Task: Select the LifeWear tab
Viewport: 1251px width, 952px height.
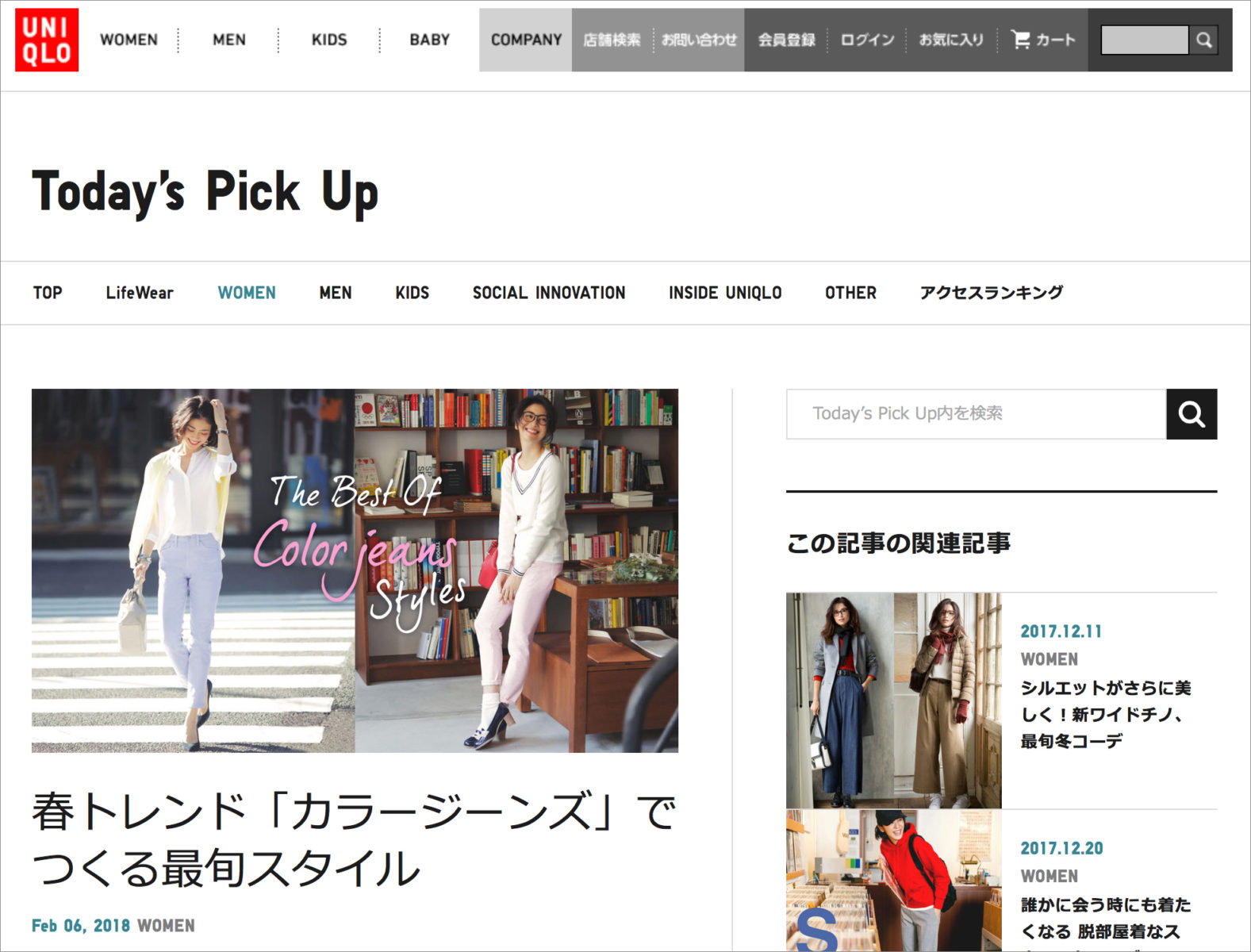Action: [x=140, y=293]
